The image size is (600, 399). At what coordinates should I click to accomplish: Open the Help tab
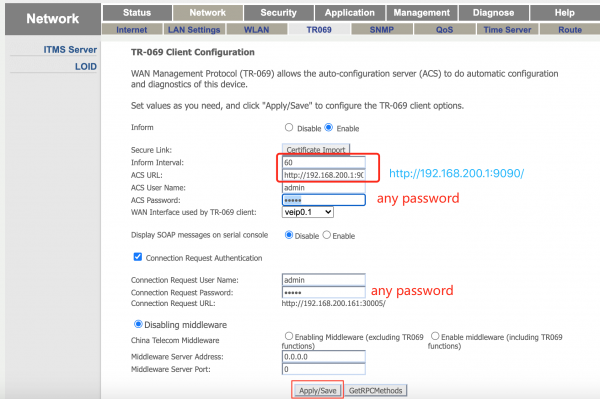click(564, 13)
